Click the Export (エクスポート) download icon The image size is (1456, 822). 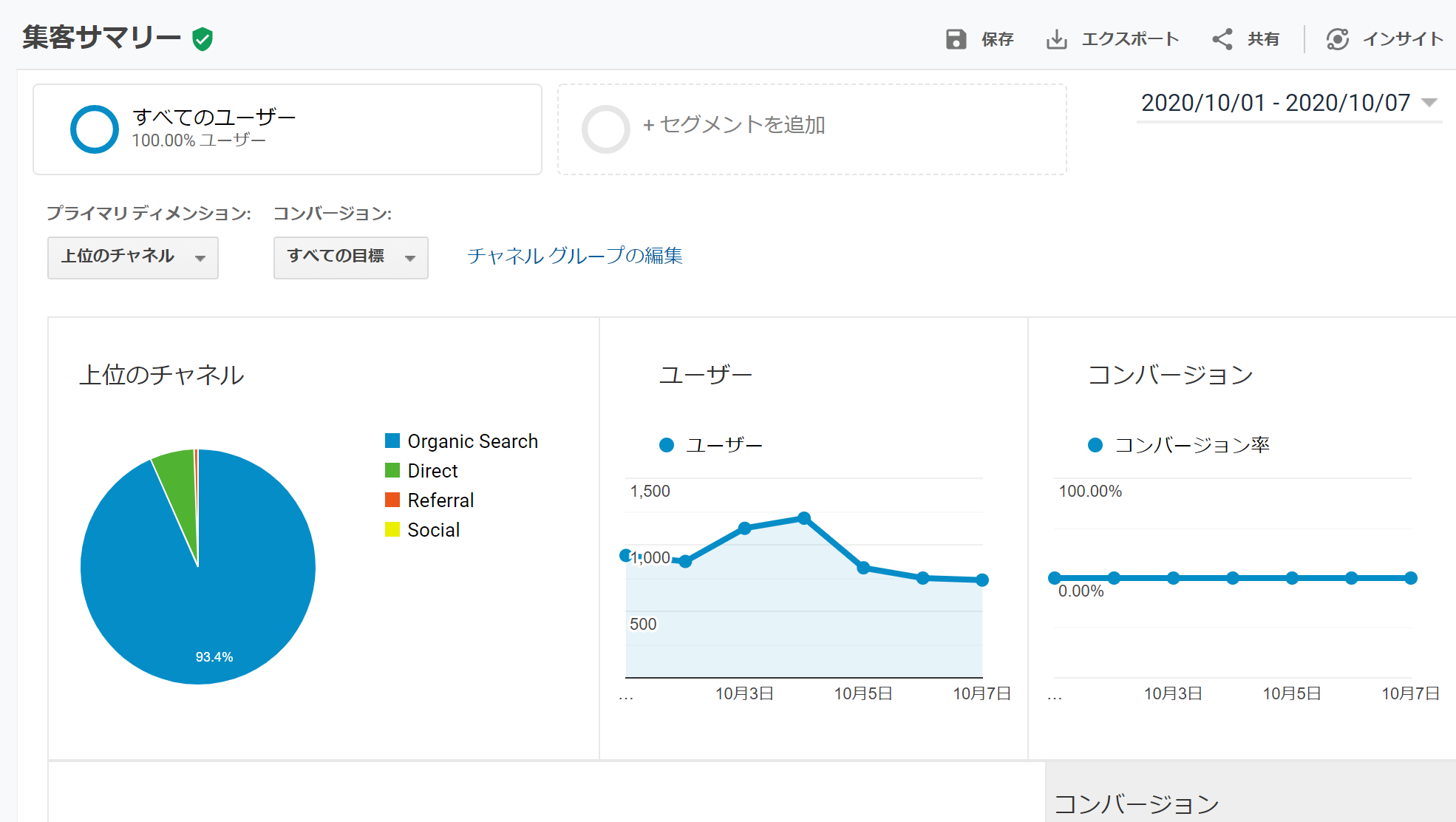tap(1058, 39)
